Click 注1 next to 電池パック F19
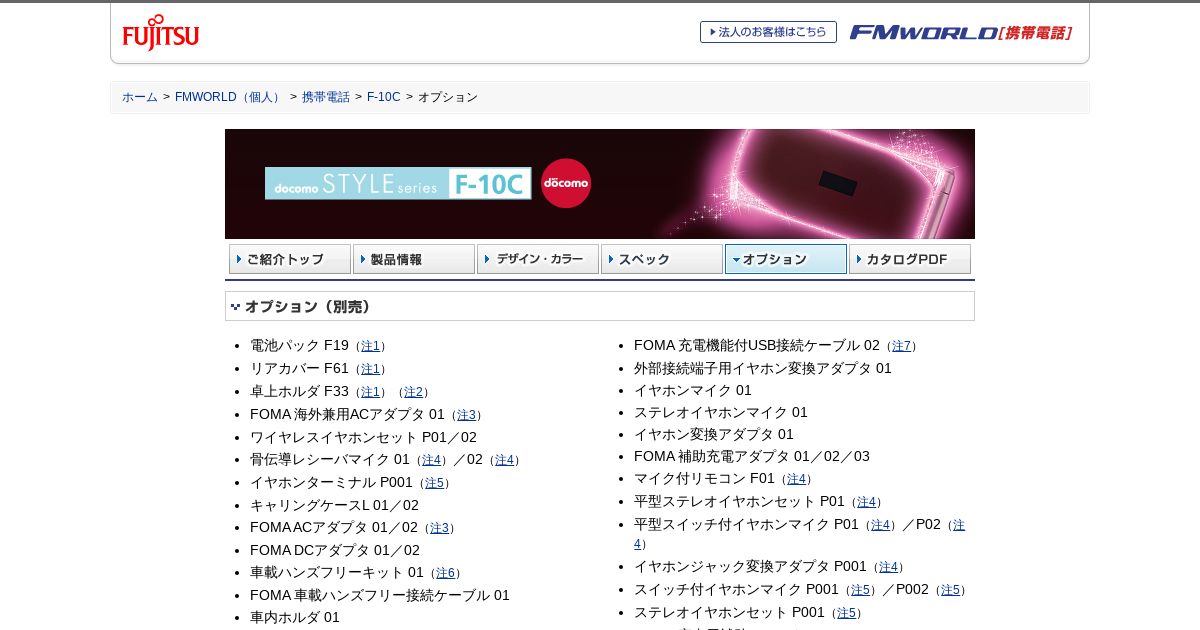Viewport: 1200px width, 630px height. point(370,346)
